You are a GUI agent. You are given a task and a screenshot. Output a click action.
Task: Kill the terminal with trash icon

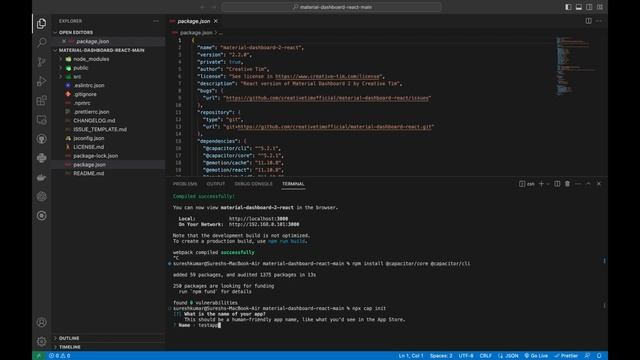(567, 184)
